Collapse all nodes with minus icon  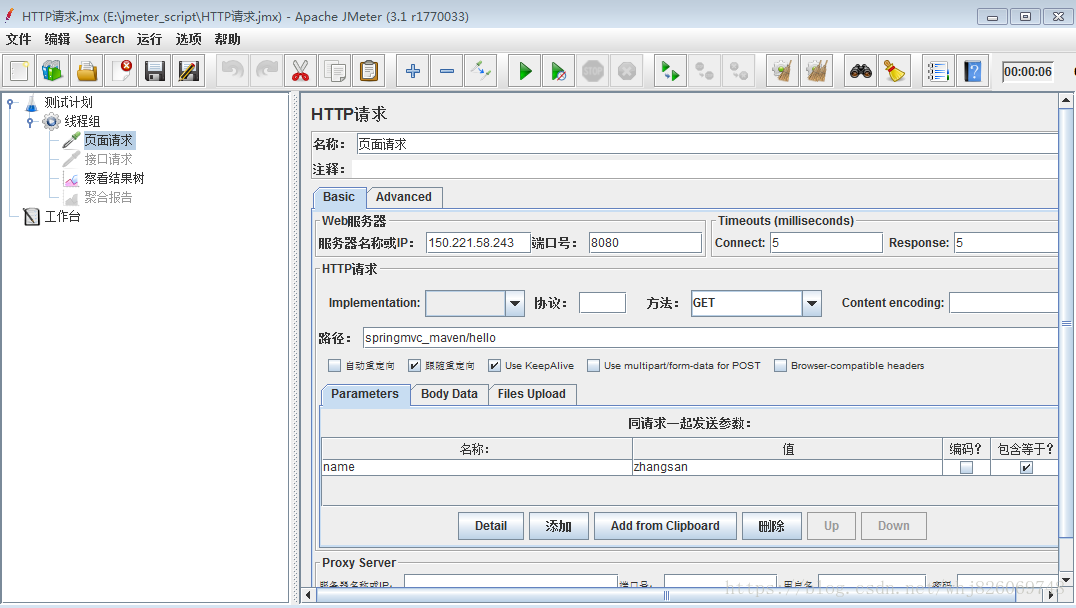point(447,71)
